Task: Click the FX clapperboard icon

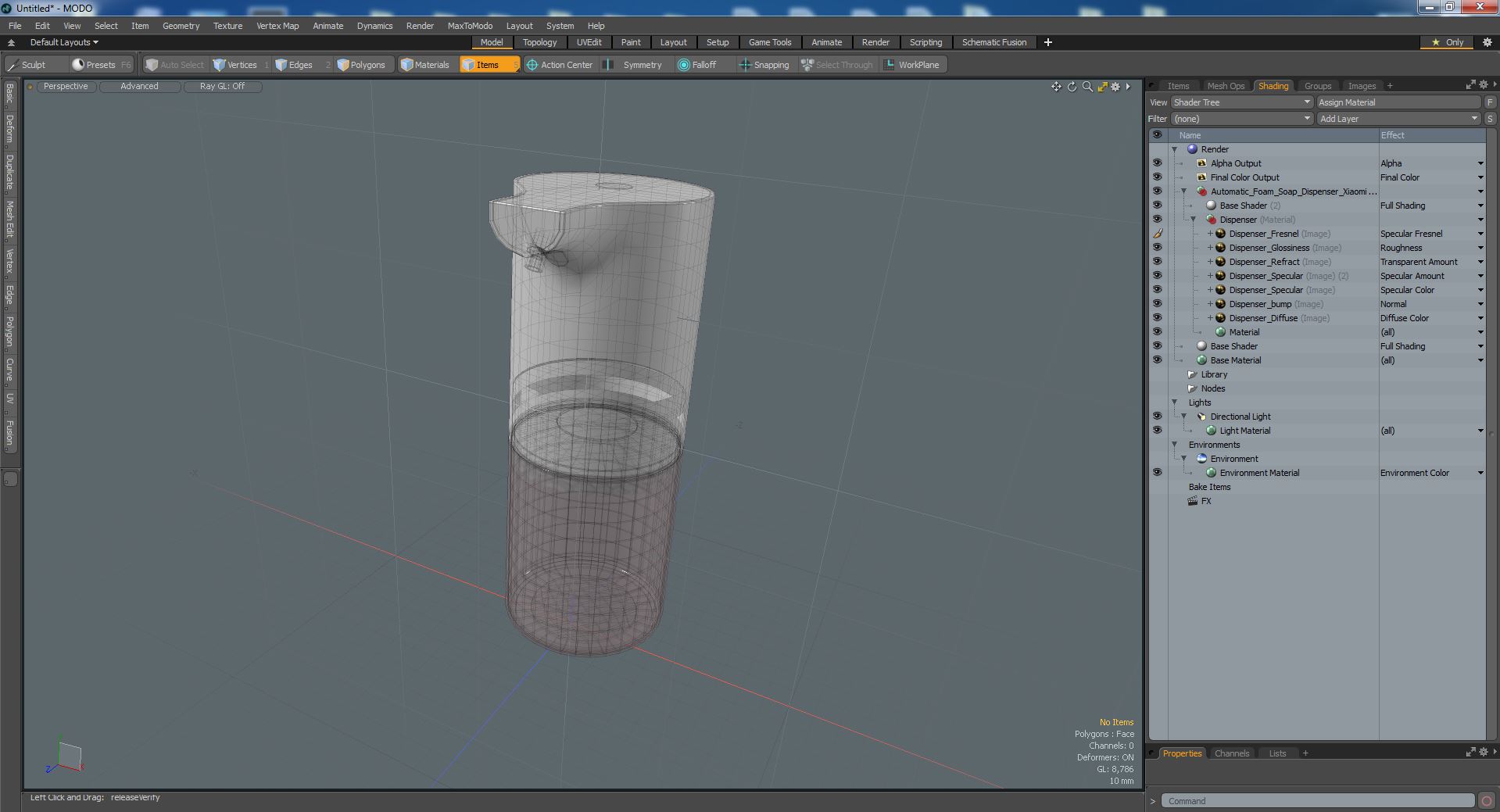Action: pos(1192,501)
